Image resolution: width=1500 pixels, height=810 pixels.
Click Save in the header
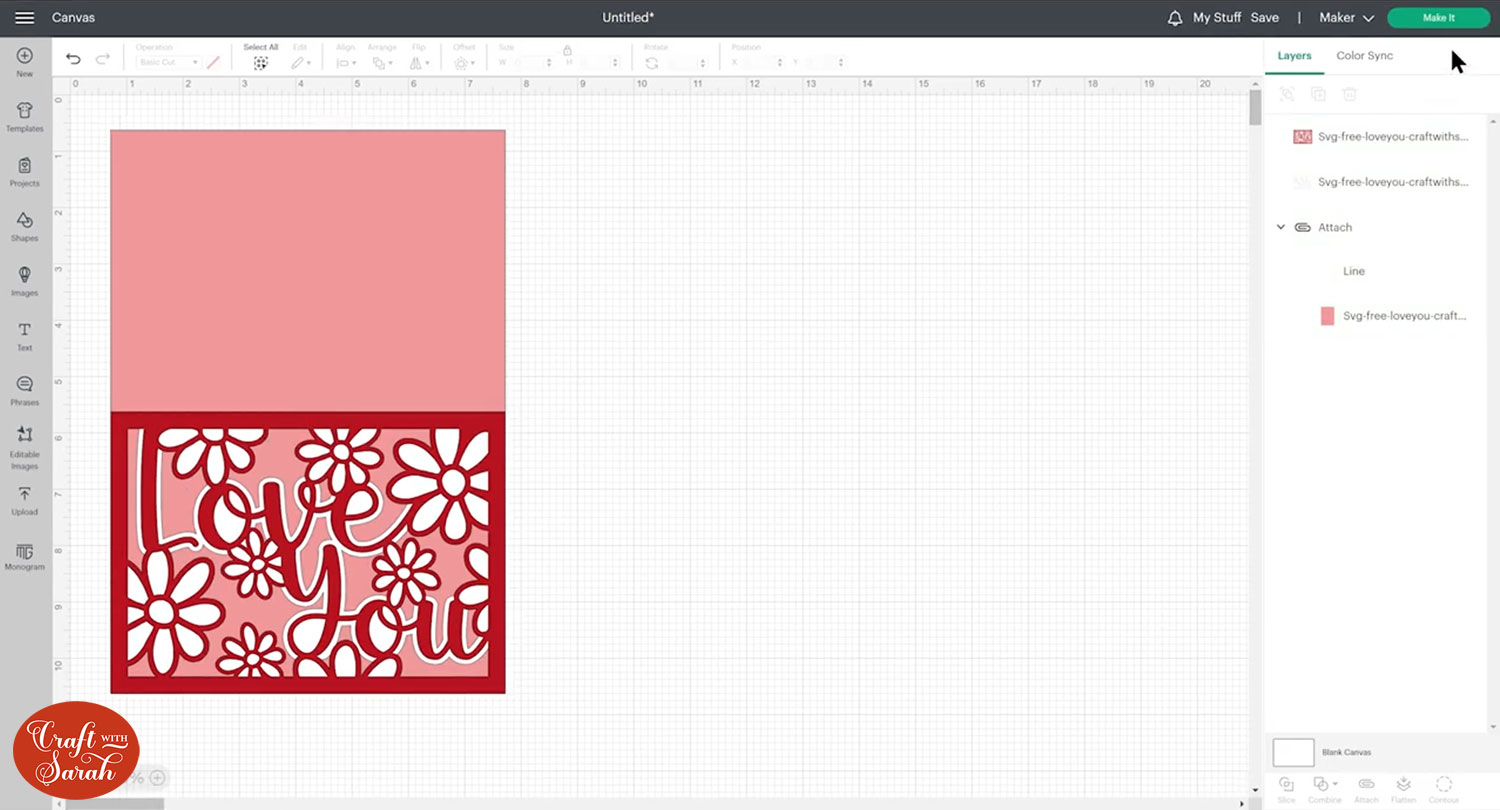(1264, 18)
